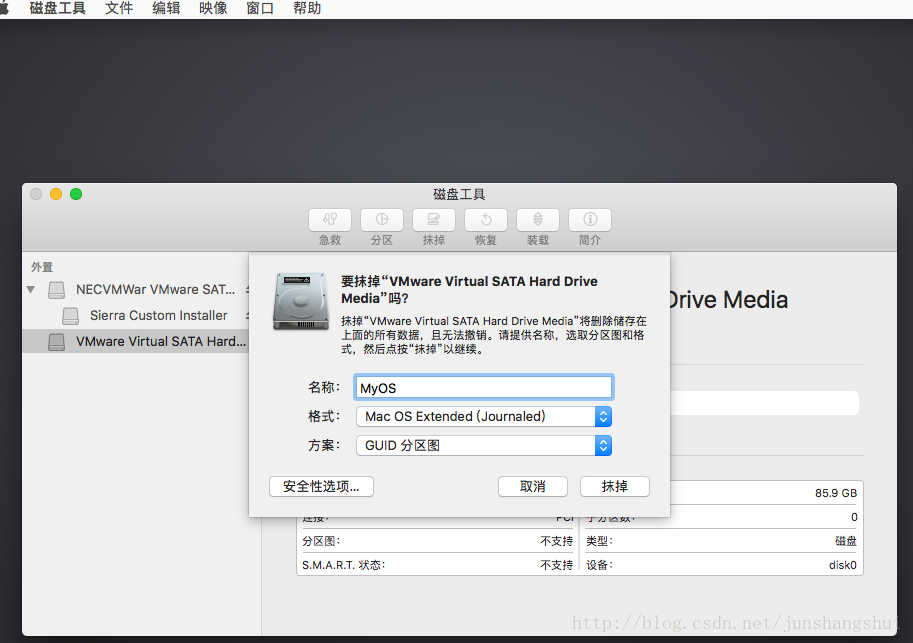Click the Erase (抹掉) toolbar icon
The width and height of the screenshot is (913, 643).
pyautogui.click(x=433, y=220)
